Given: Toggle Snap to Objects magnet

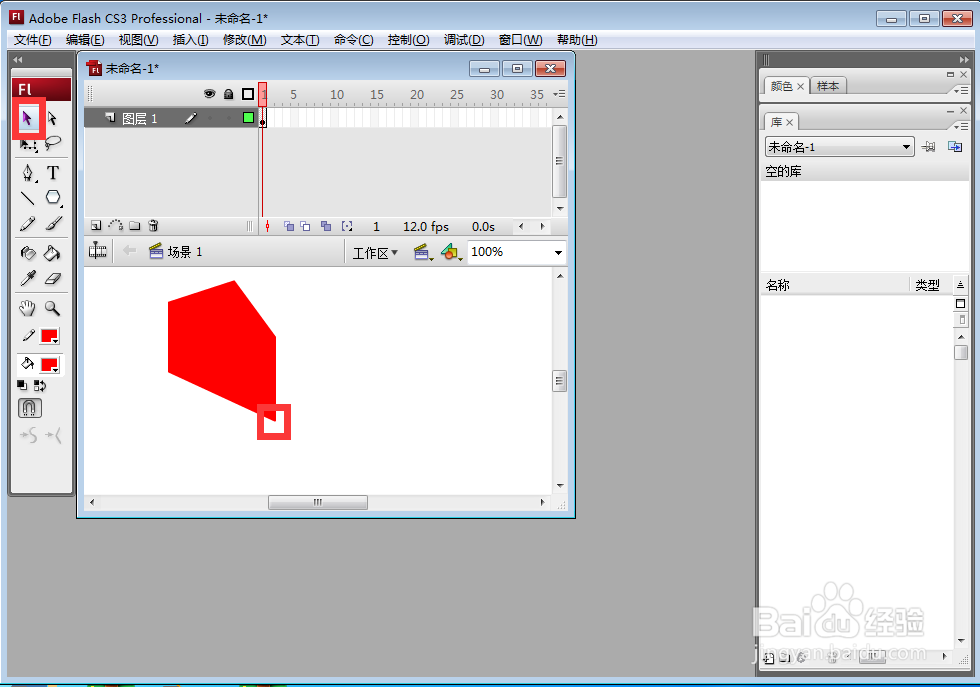Looking at the screenshot, I should (x=29, y=408).
